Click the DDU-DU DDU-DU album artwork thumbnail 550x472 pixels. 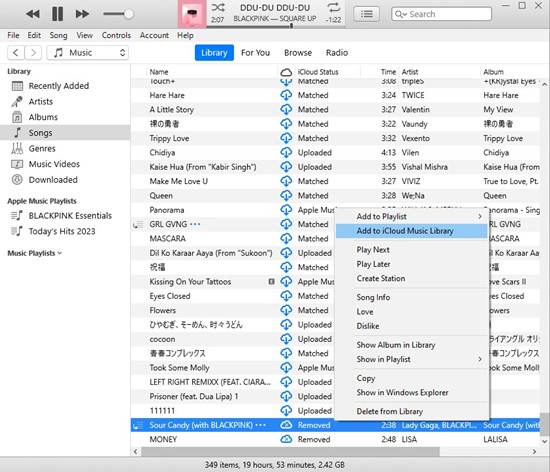tap(192, 14)
